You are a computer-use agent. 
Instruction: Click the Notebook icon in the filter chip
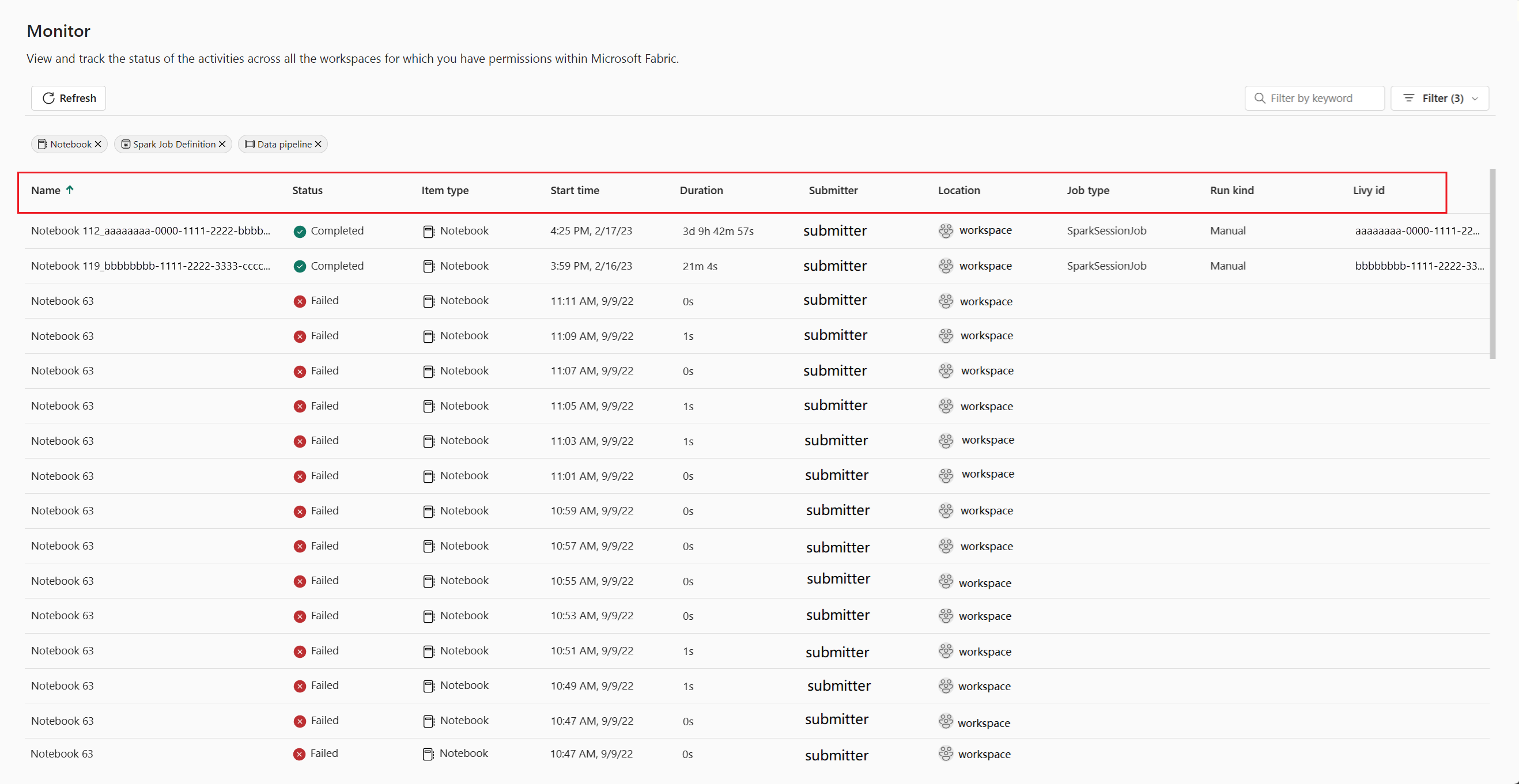(43, 145)
